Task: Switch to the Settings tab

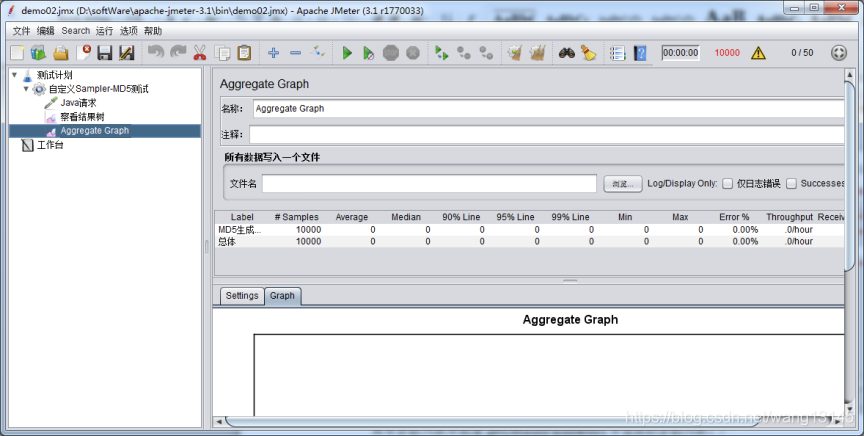Action: point(242,296)
